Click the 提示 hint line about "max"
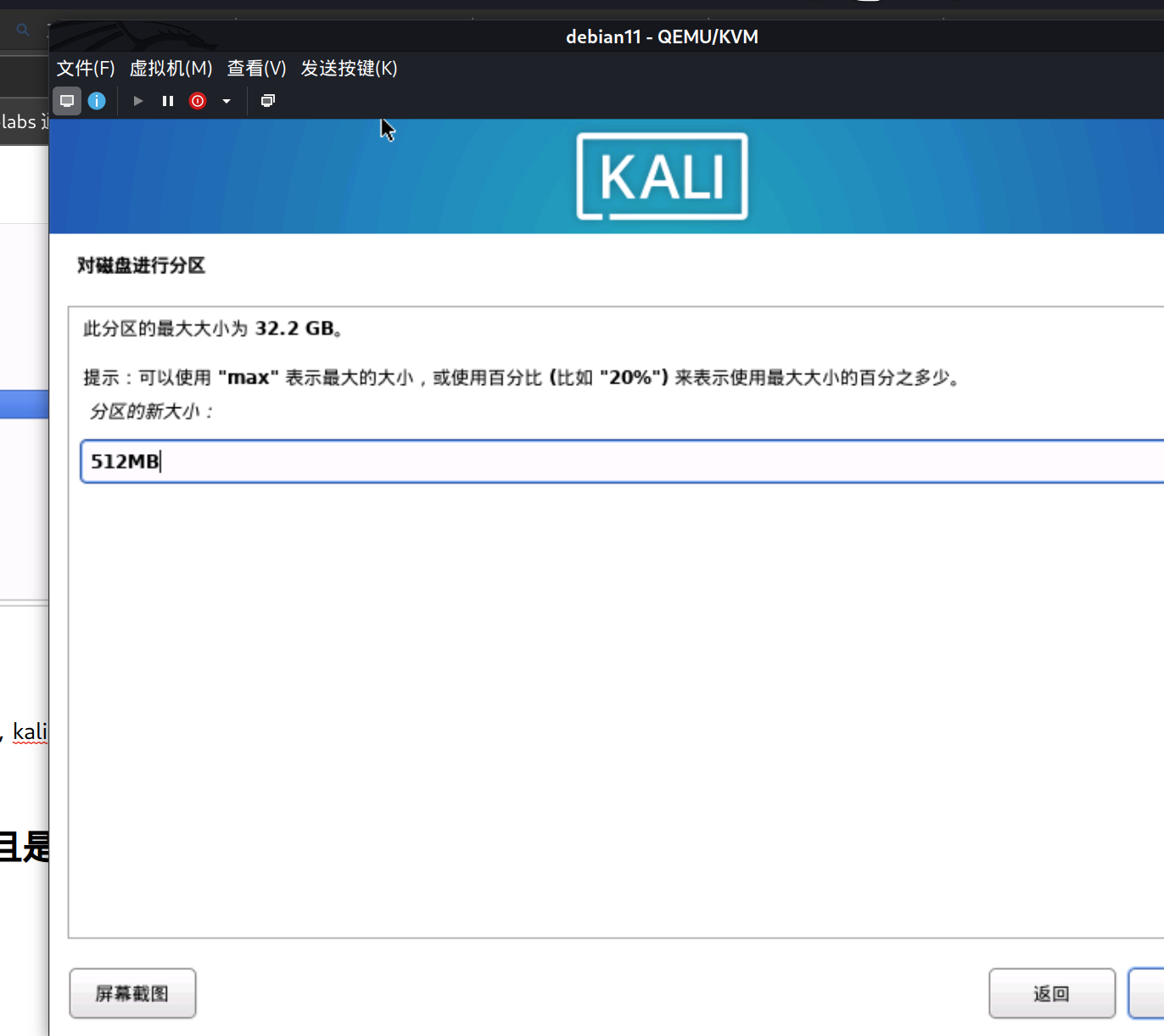Viewport: 1164px width, 1036px height. click(523, 378)
